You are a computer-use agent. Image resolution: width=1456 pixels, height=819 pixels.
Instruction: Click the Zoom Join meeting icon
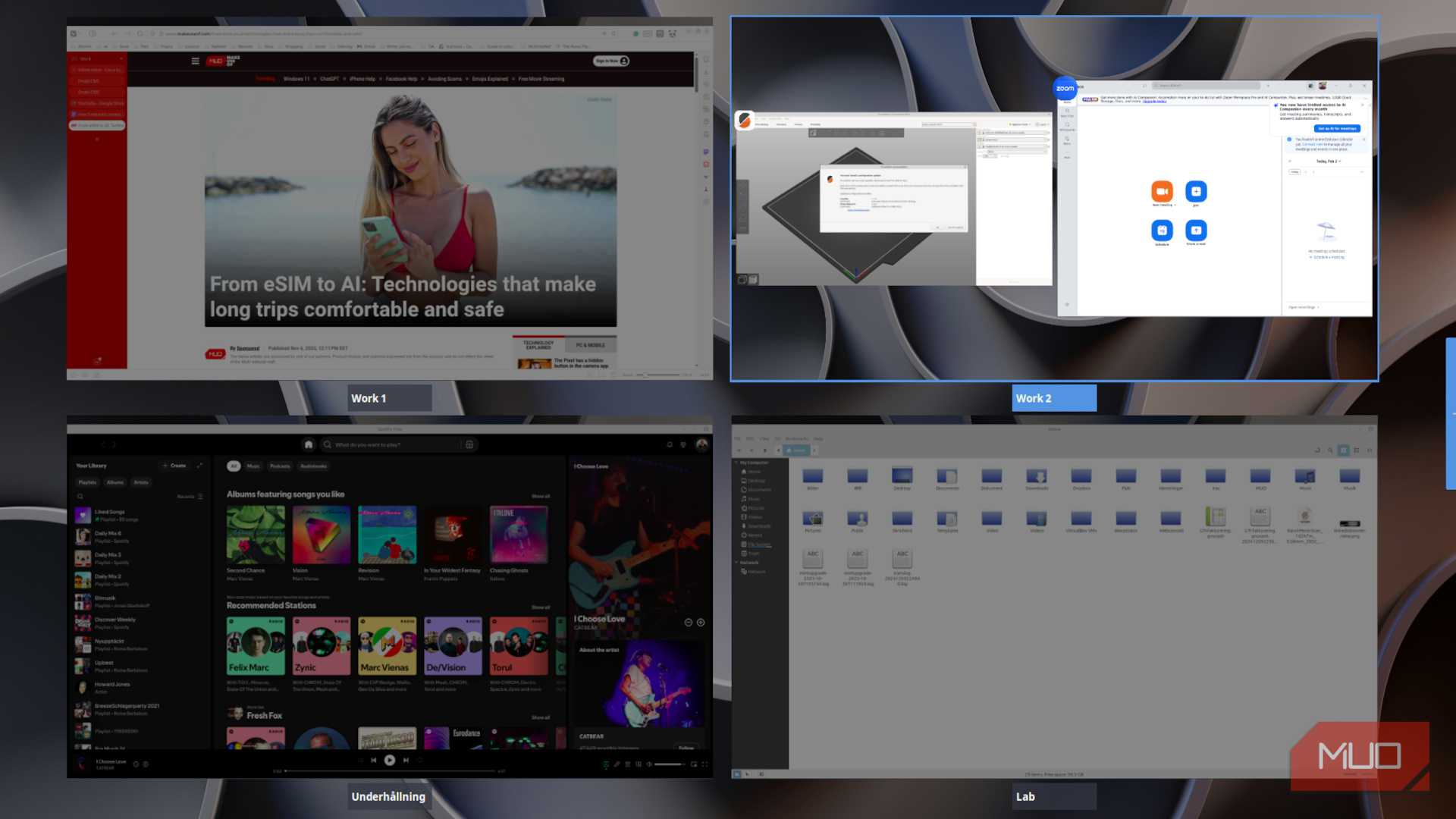coord(1196,191)
